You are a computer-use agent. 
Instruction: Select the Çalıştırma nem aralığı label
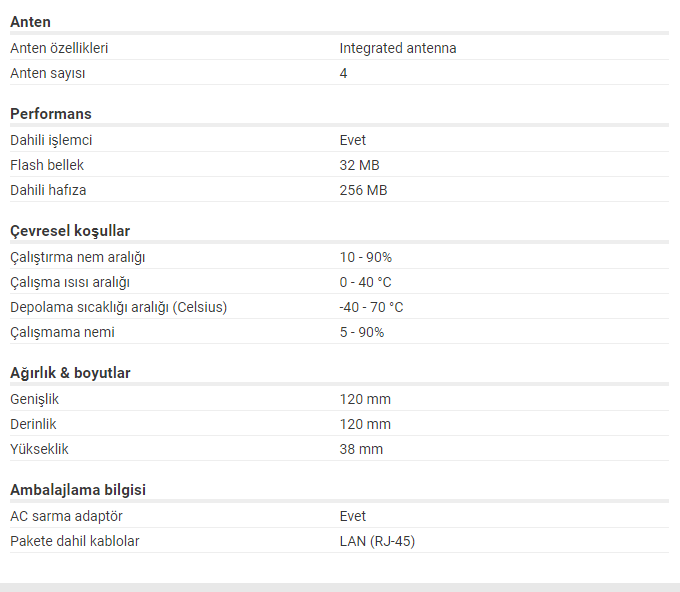78,257
